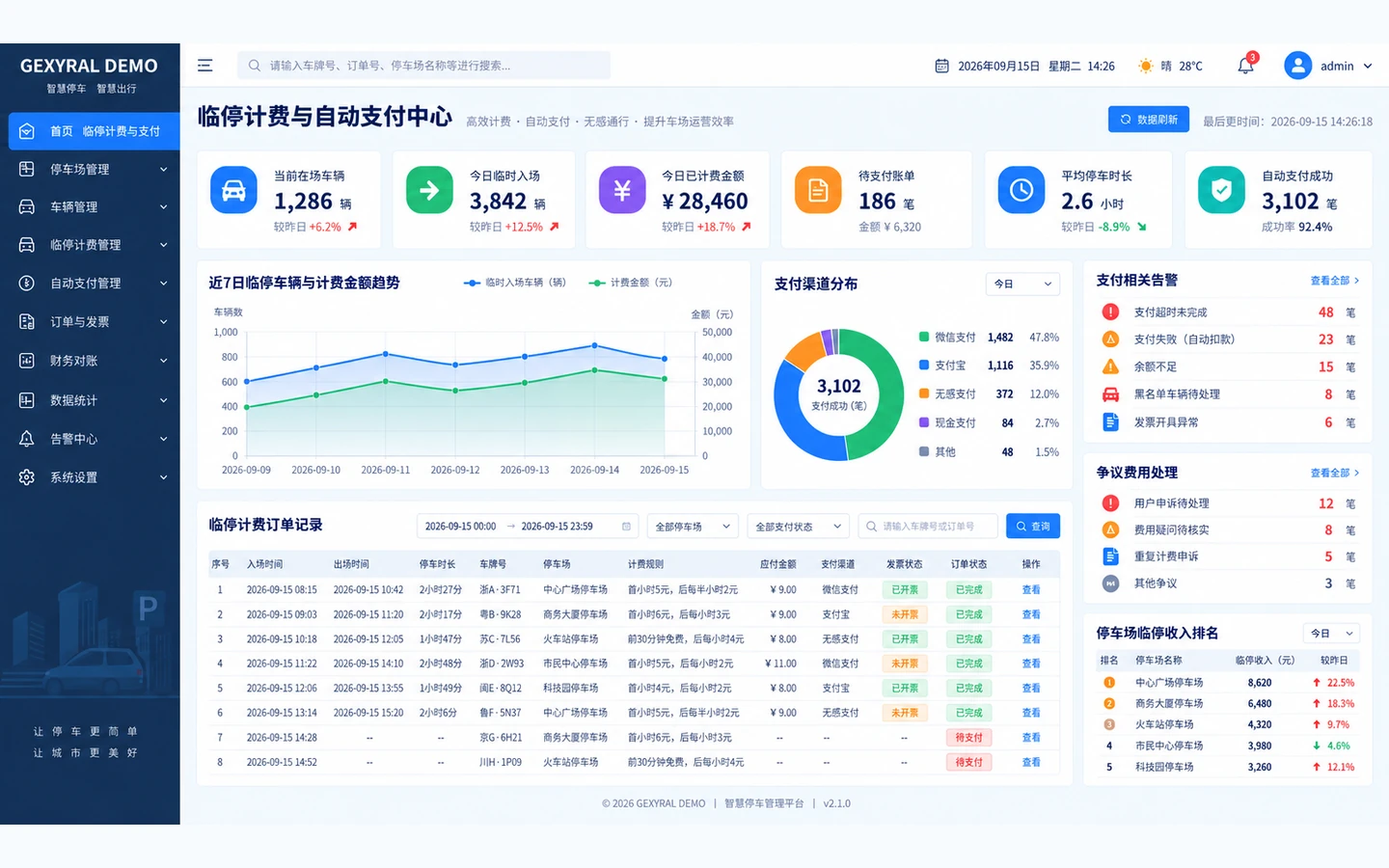The width and height of the screenshot is (1389, 868).
Task: Open the admin account dropdown arrow
Action: [1368, 66]
